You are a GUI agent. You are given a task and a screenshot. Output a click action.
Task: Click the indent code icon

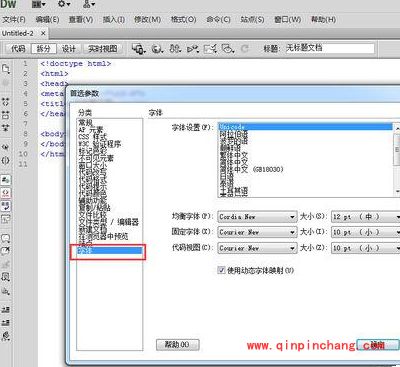click(6, 309)
